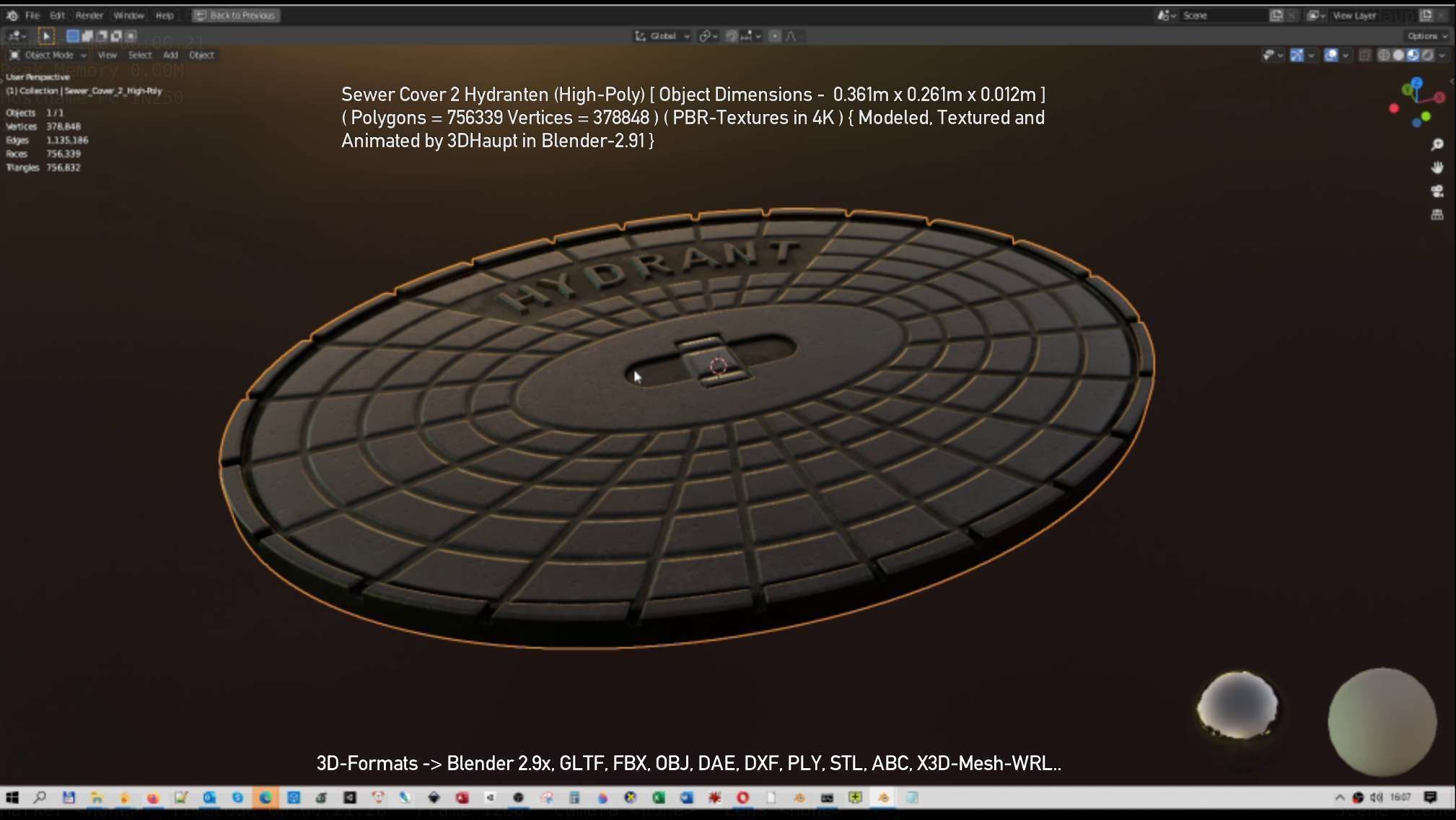Viewport: 1456px width, 820px height.
Task: Open the object type visibility dropdown
Action: pos(1272,55)
